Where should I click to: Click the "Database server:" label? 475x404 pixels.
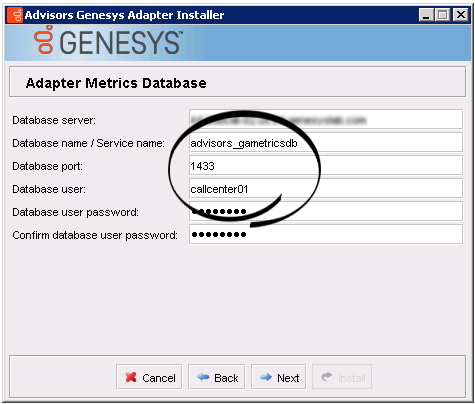point(54,120)
